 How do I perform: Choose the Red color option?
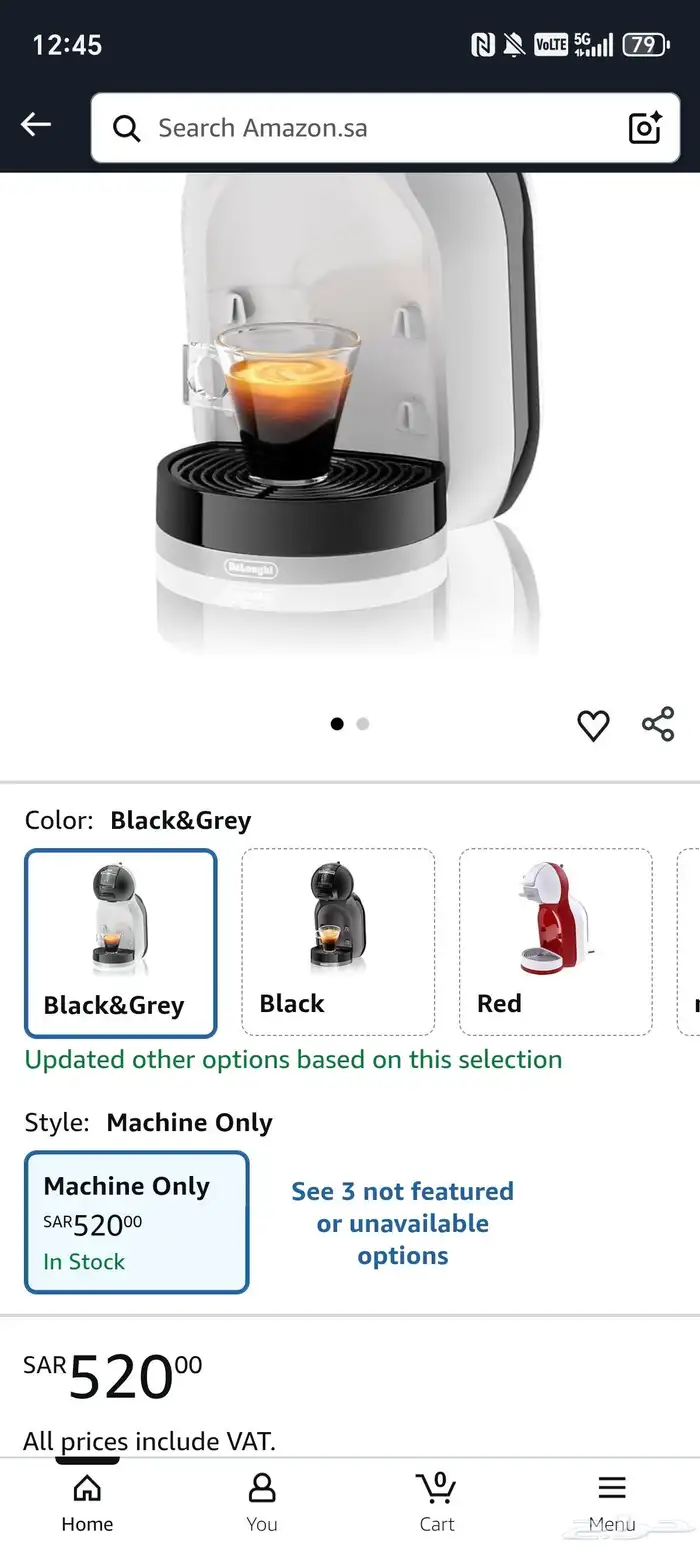(555, 942)
